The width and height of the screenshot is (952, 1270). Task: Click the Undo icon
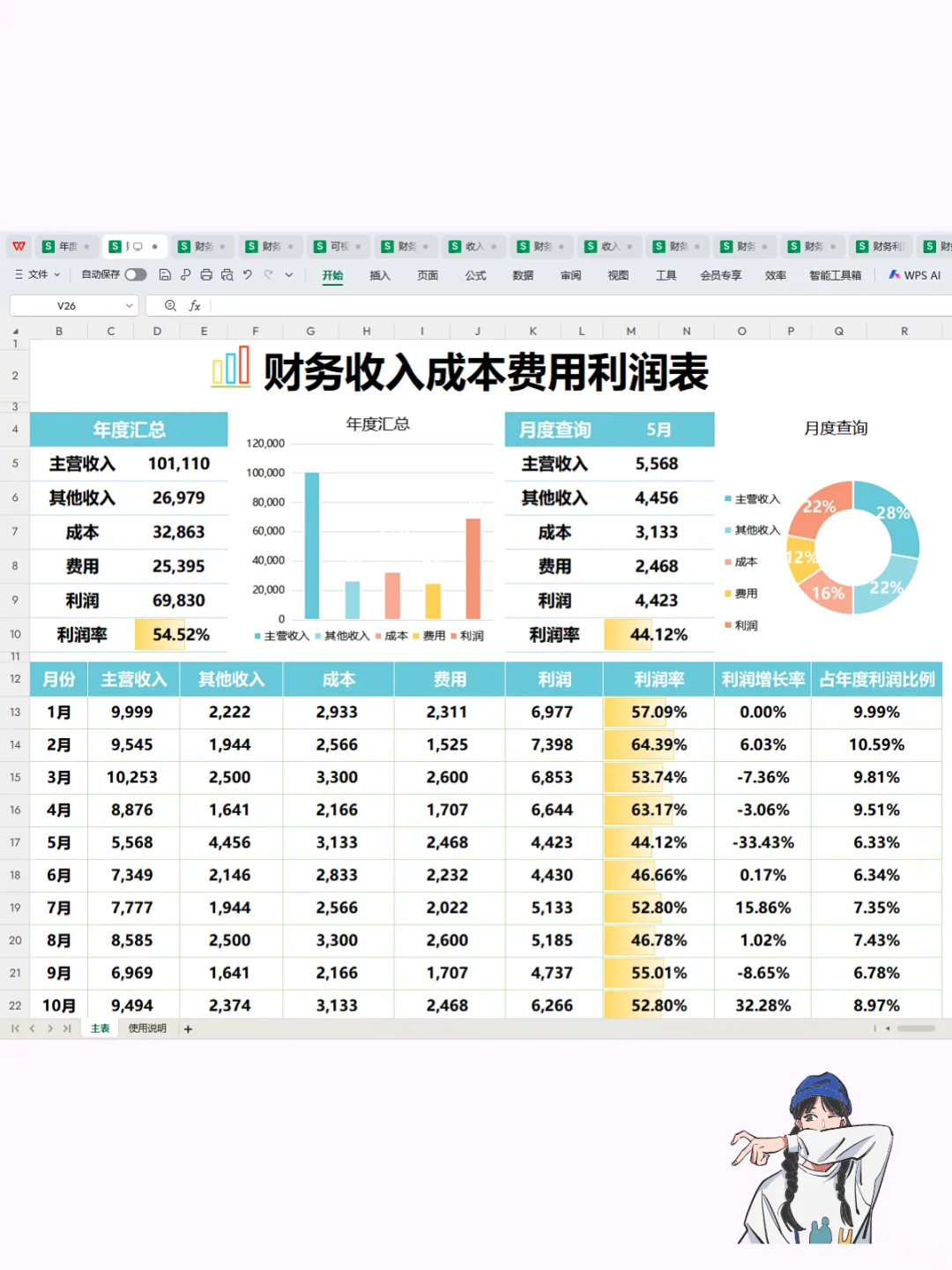point(247,274)
